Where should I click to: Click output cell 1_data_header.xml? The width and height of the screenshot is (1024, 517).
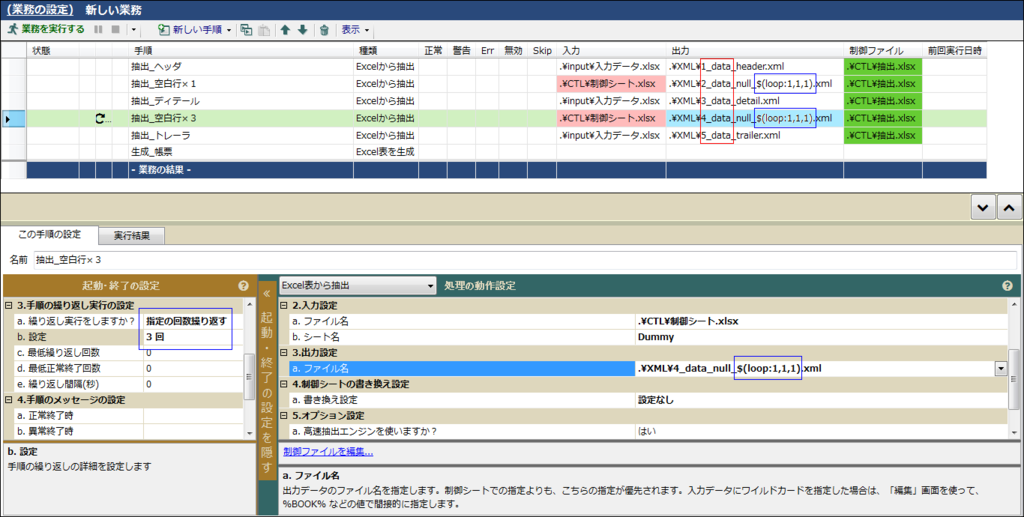(x=754, y=67)
